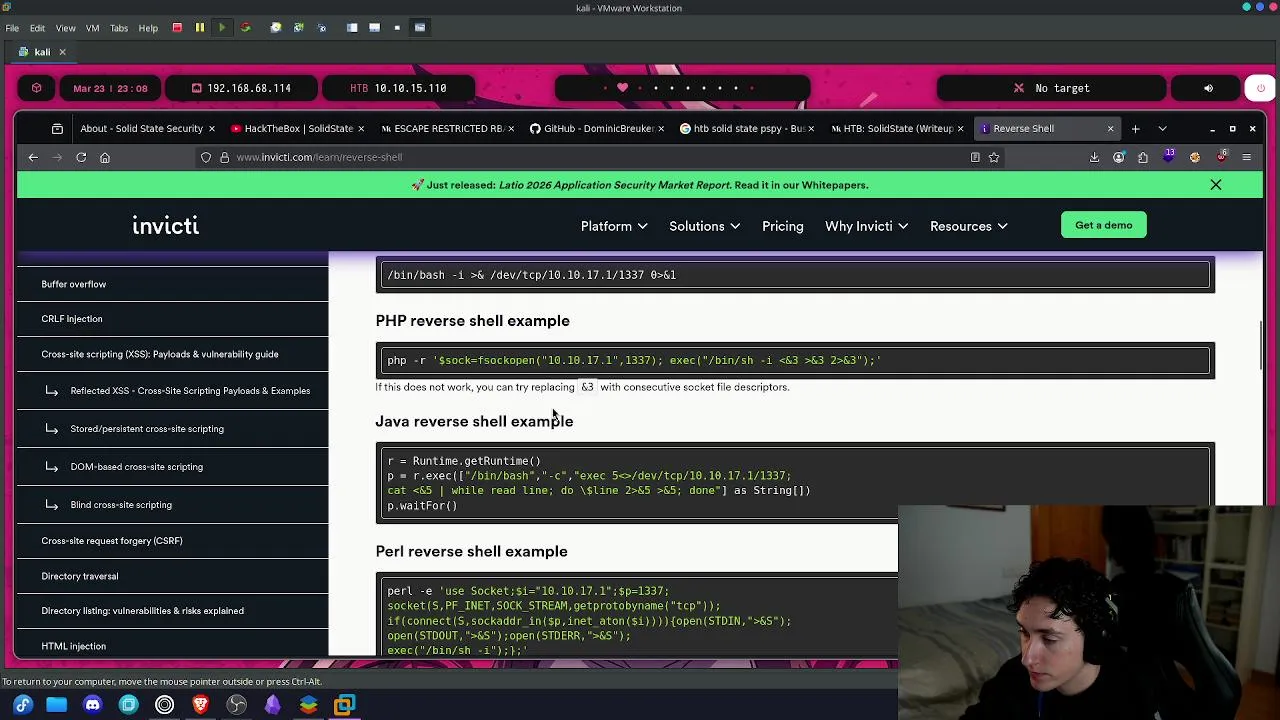Open CRLF injection sidebar link

[72, 319]
